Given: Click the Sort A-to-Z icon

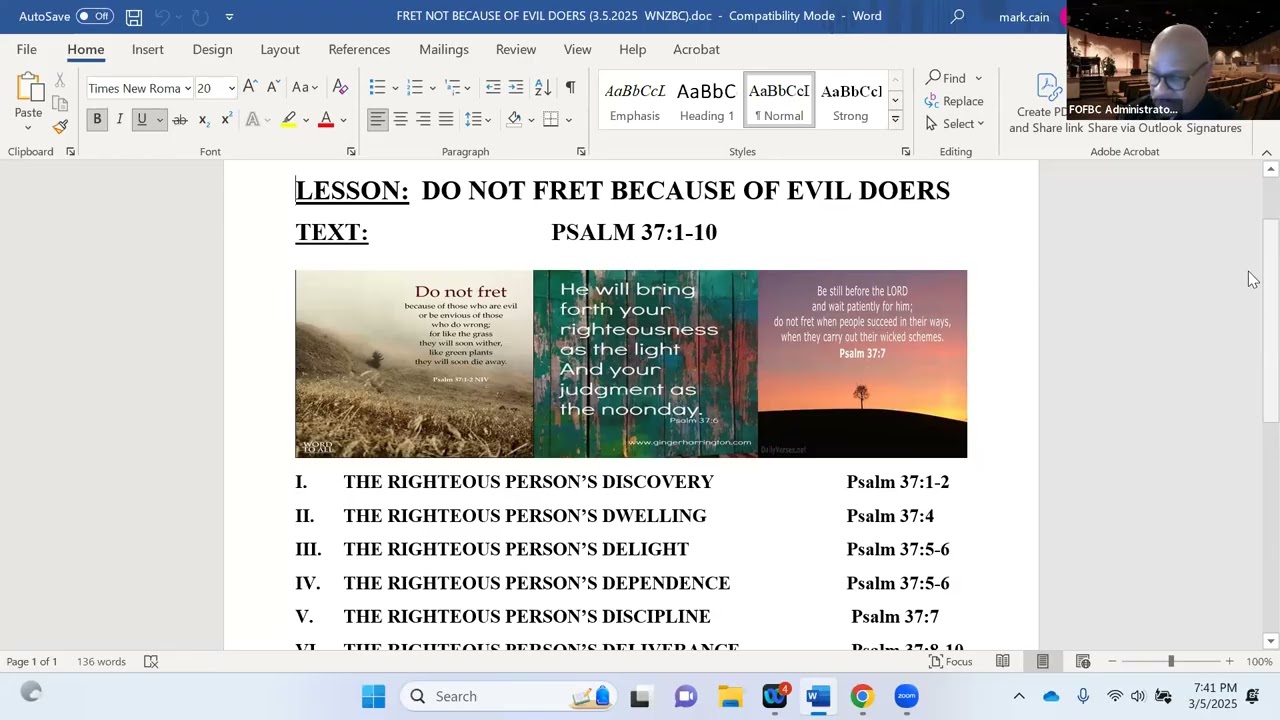Looking at the screenshot, I should click(543, 88).
